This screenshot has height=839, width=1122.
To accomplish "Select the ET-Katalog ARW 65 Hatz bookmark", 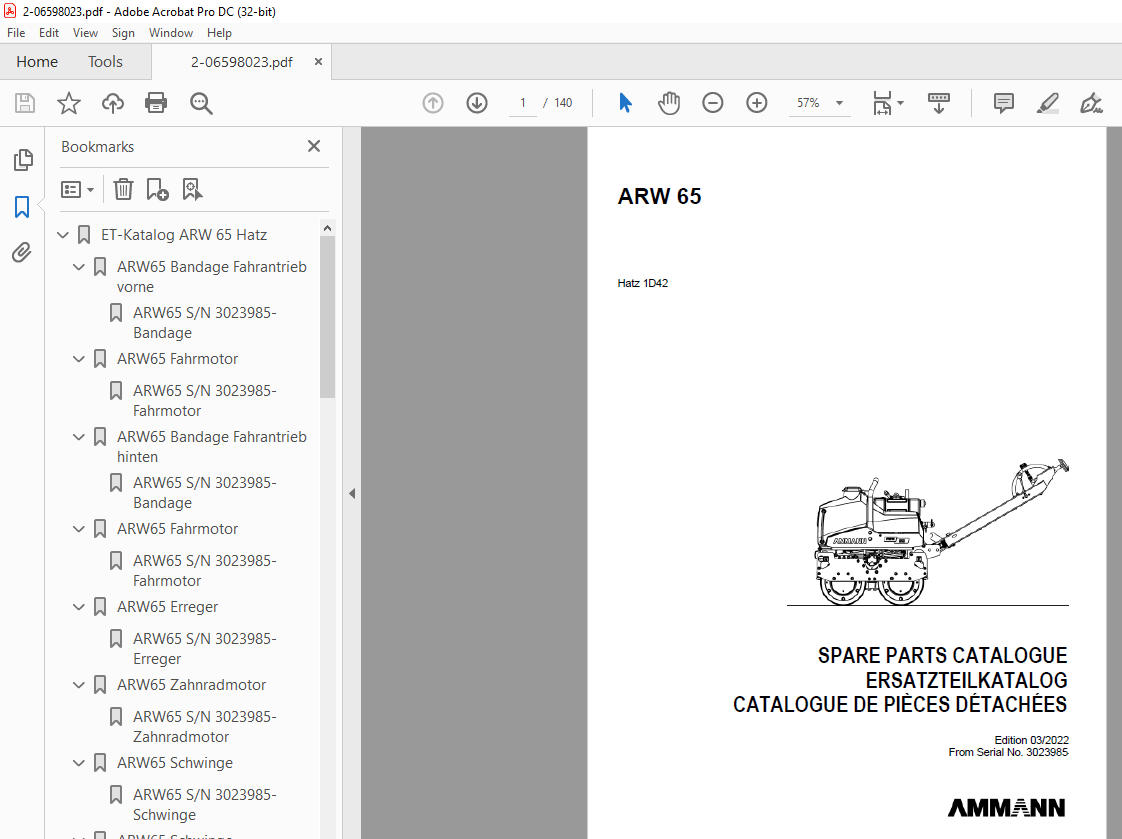I will (184, 235).
